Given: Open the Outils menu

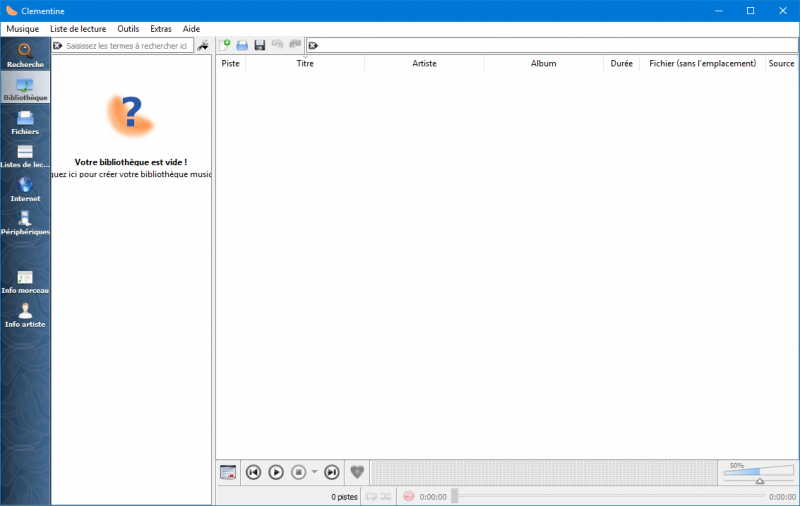Looking at the screenshot, I should coord(128,29).
